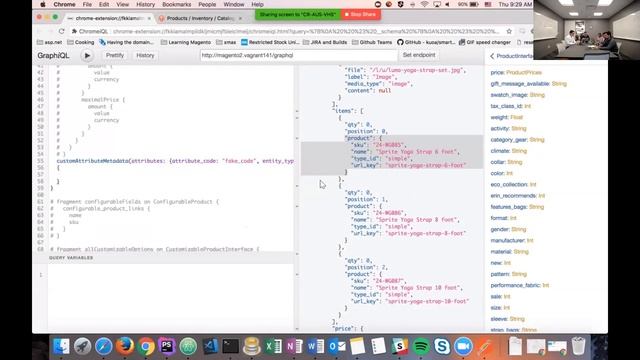Open the query History panel
Image resolution: width=640 pixels, height=360 pixels.
[x=145, y=55]
